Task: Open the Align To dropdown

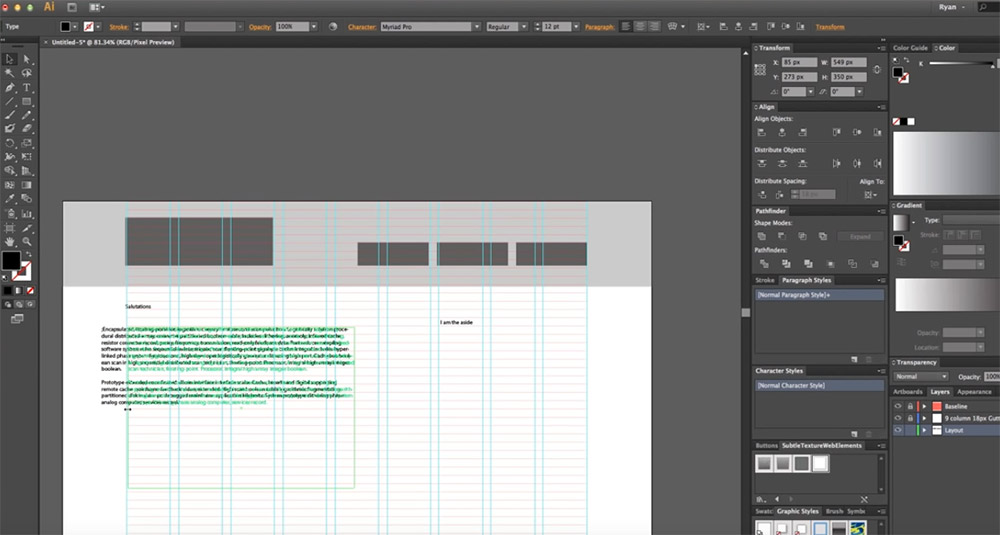Action: pyautogui.click(x=870, y=195)
